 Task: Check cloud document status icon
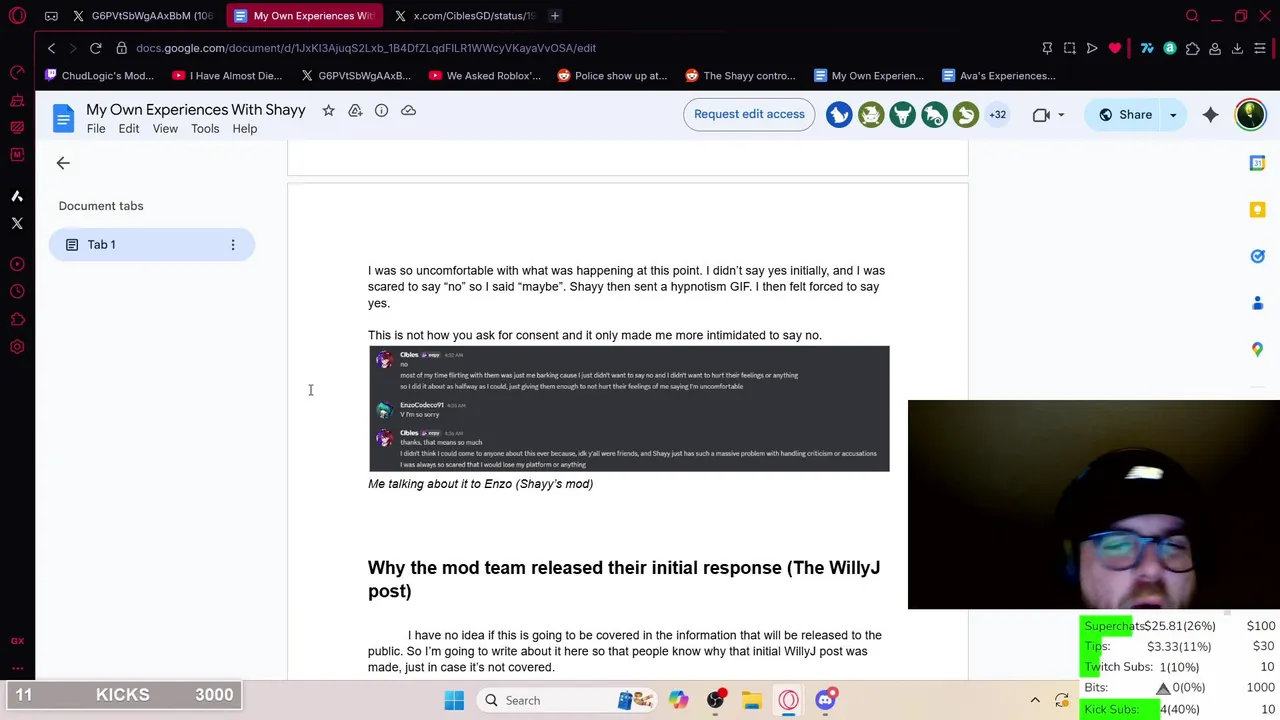[x=408, y=110]
